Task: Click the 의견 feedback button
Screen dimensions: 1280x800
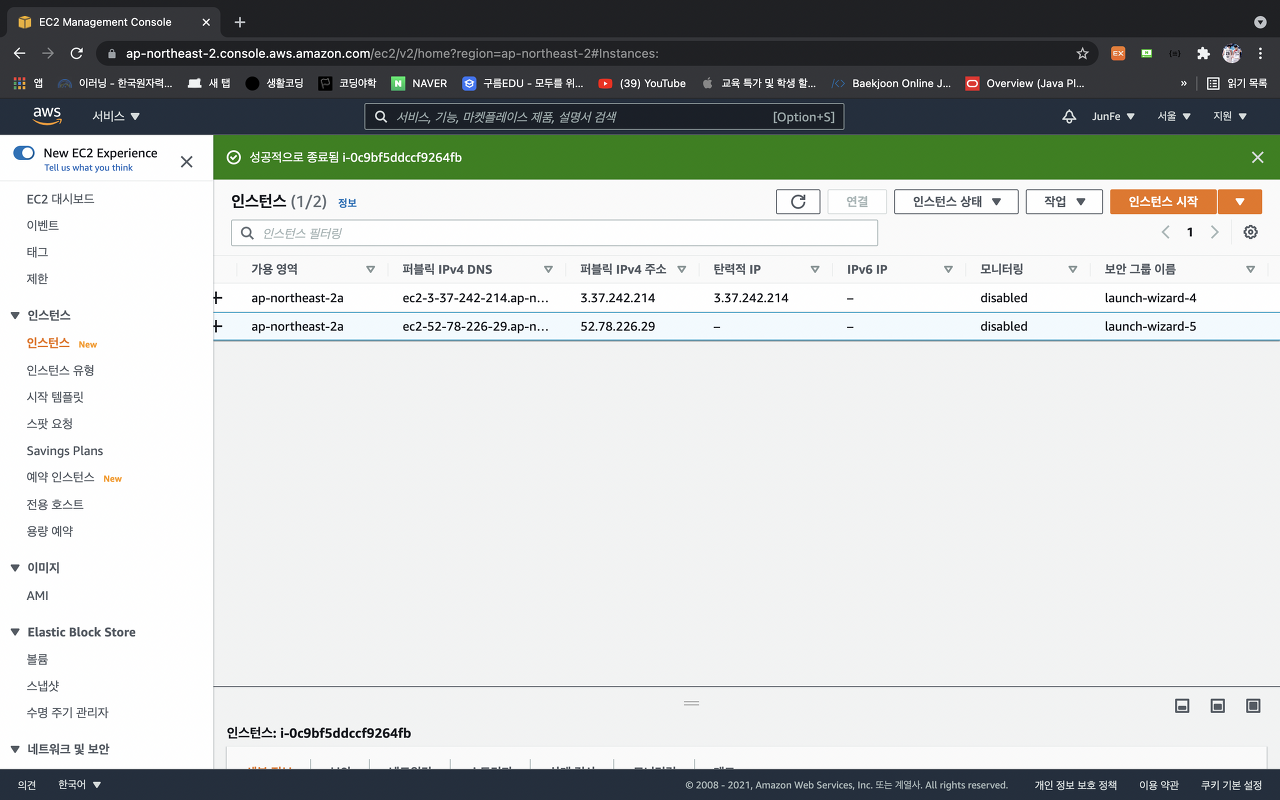Action: (27, 785)
